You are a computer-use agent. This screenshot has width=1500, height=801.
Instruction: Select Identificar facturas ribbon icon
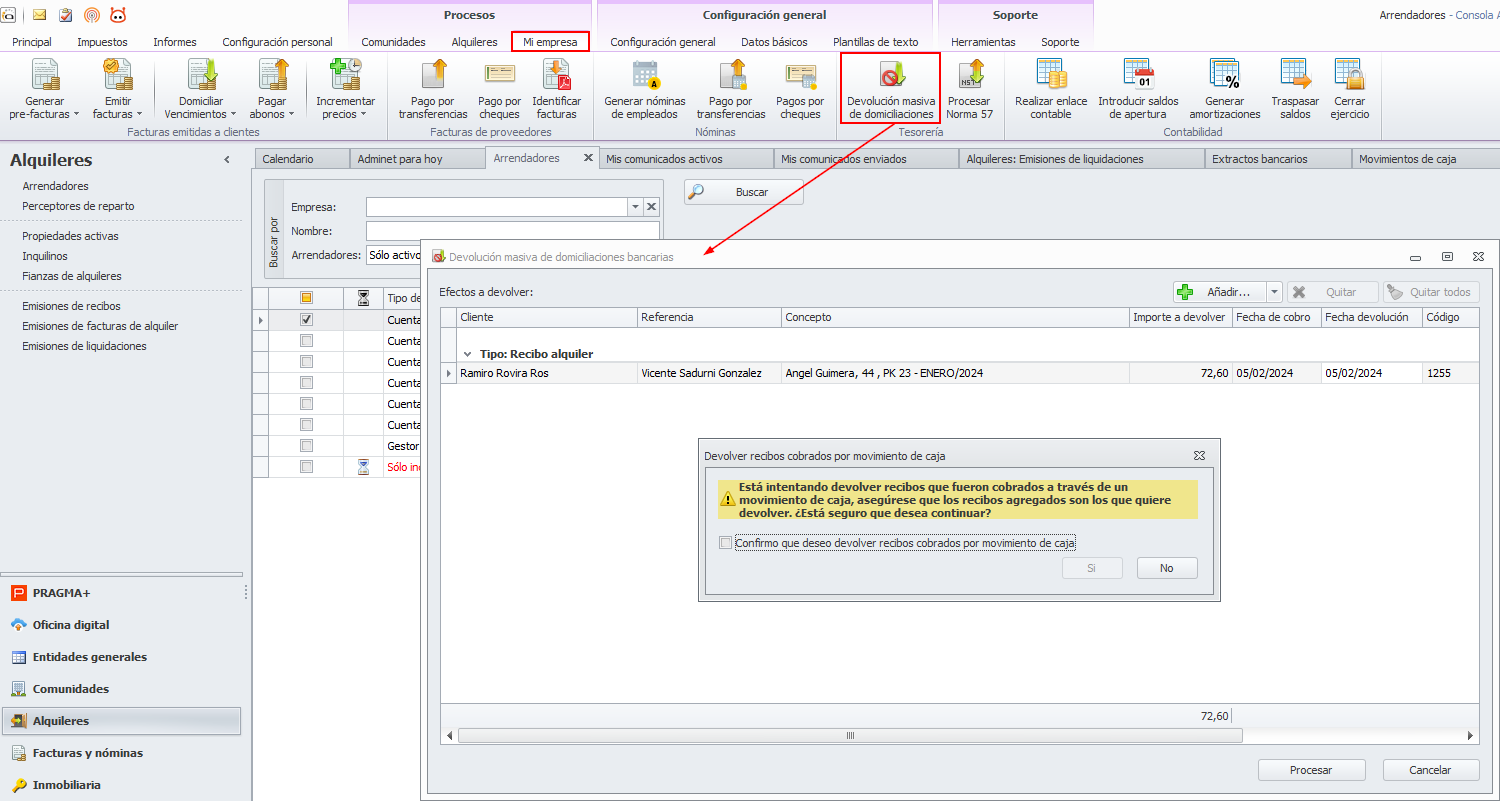556,76
